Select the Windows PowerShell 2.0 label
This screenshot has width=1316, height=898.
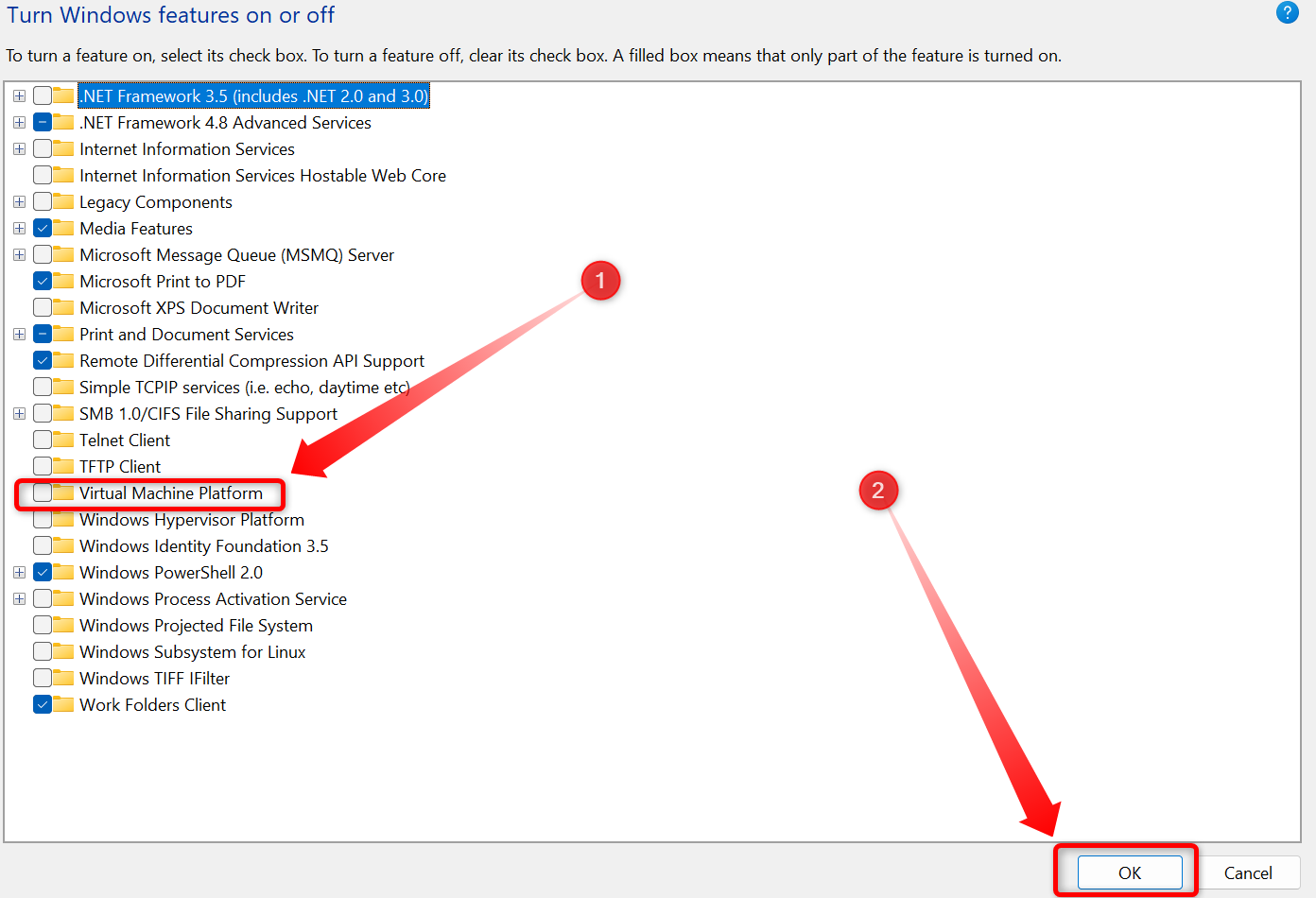[x=171, y=572]
